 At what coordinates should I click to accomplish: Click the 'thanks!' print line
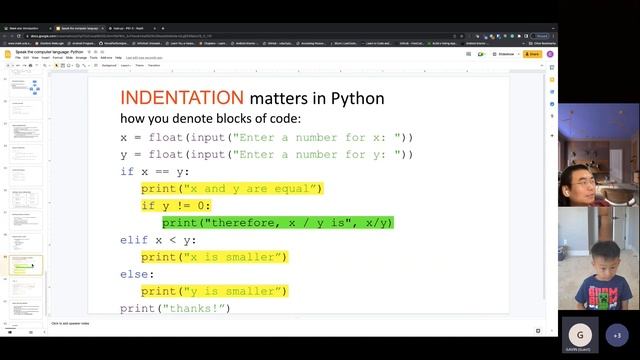click(175, 308)
